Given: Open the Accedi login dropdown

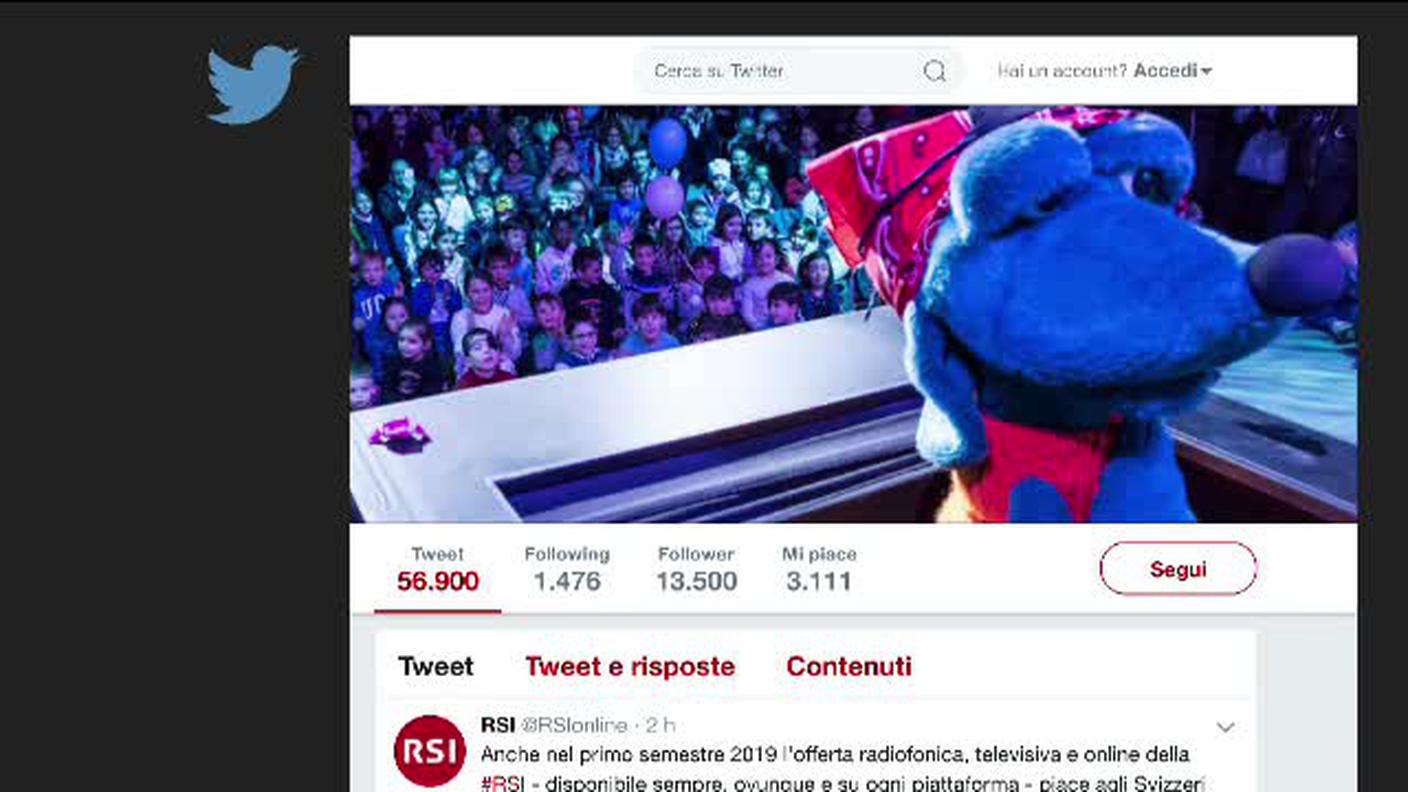Looking at the screenshot, I should tap(1173, 71).
